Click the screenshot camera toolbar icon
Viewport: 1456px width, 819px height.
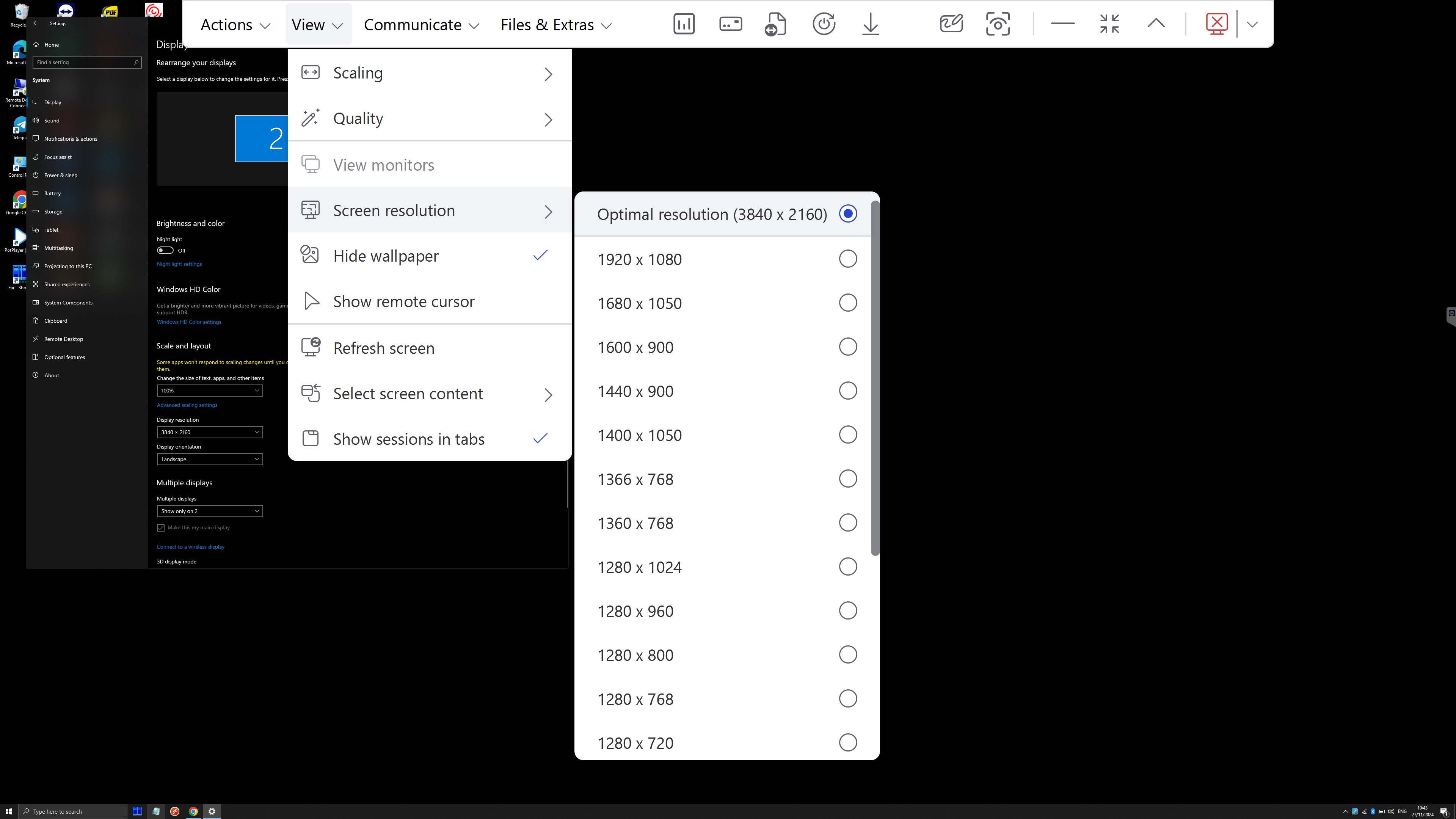(998, 24)
